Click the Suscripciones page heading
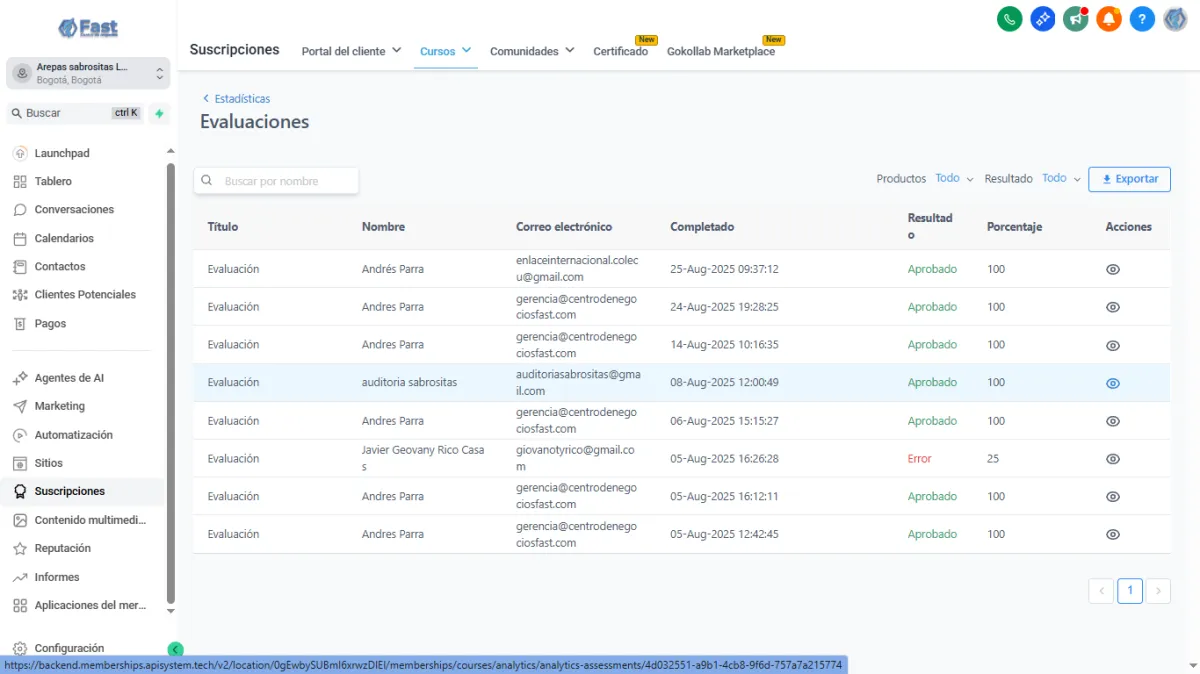1200x674 pixels. [x=234, y=49]
